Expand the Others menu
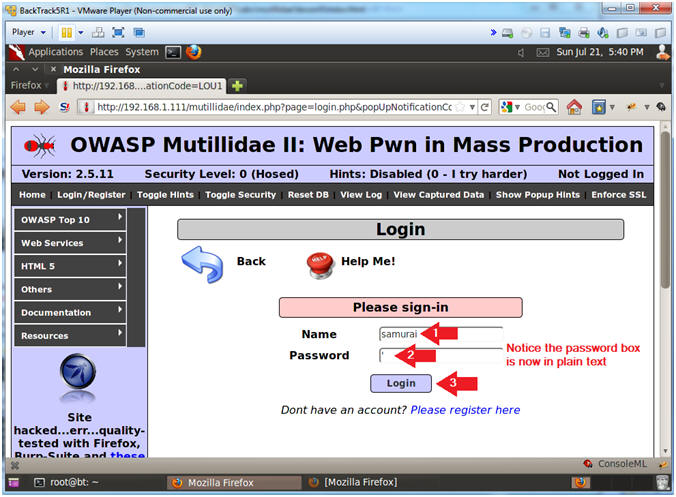This screenshot has width=676, height=497. (70, 289)
